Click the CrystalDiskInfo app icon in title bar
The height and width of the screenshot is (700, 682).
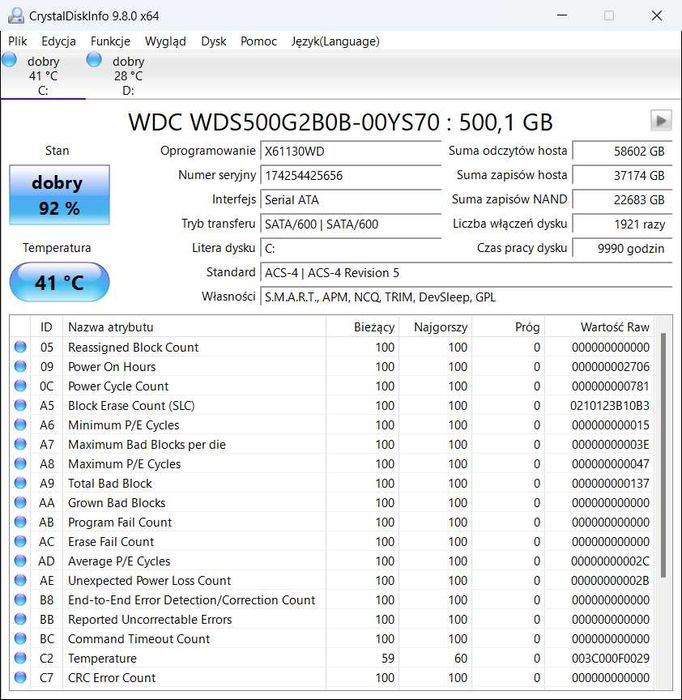[16, 16]
